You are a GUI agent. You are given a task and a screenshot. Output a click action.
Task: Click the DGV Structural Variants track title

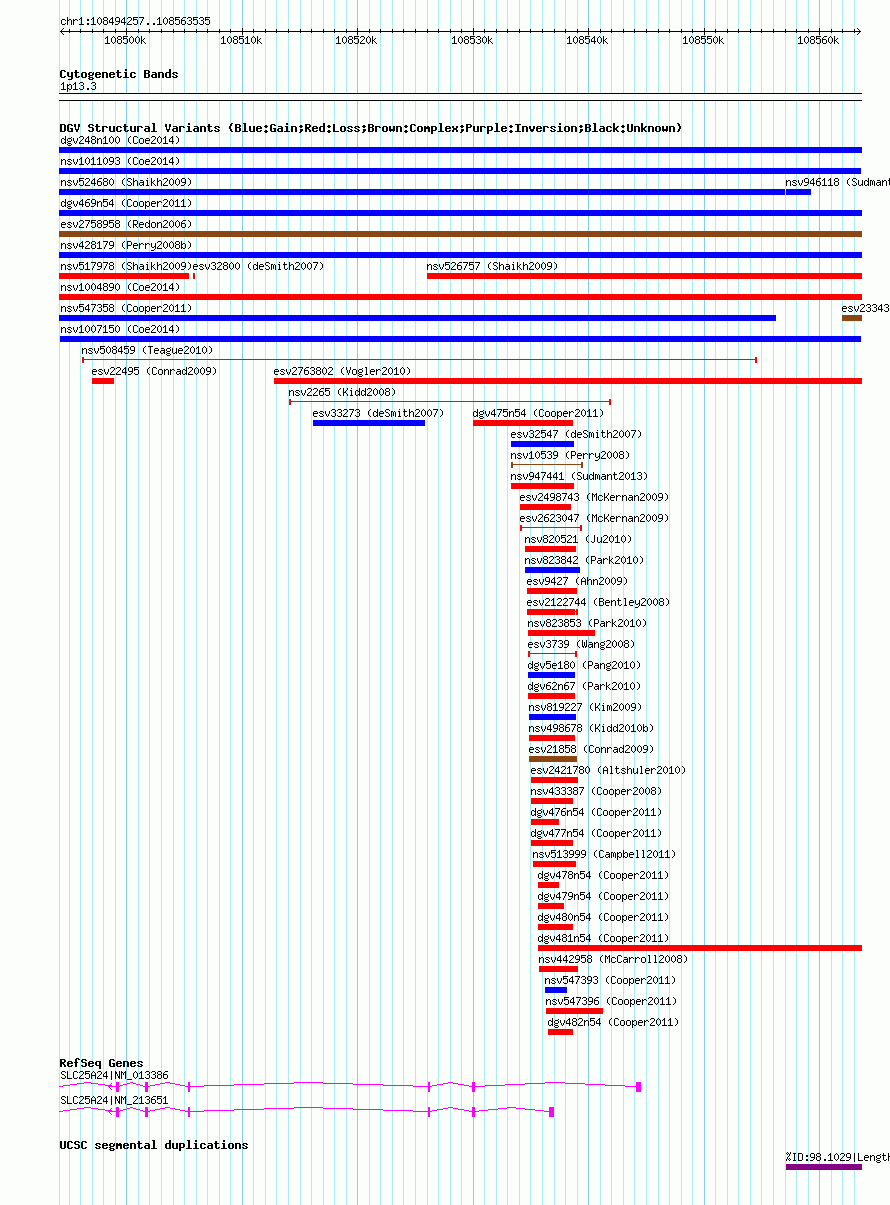tap(371, 128)
